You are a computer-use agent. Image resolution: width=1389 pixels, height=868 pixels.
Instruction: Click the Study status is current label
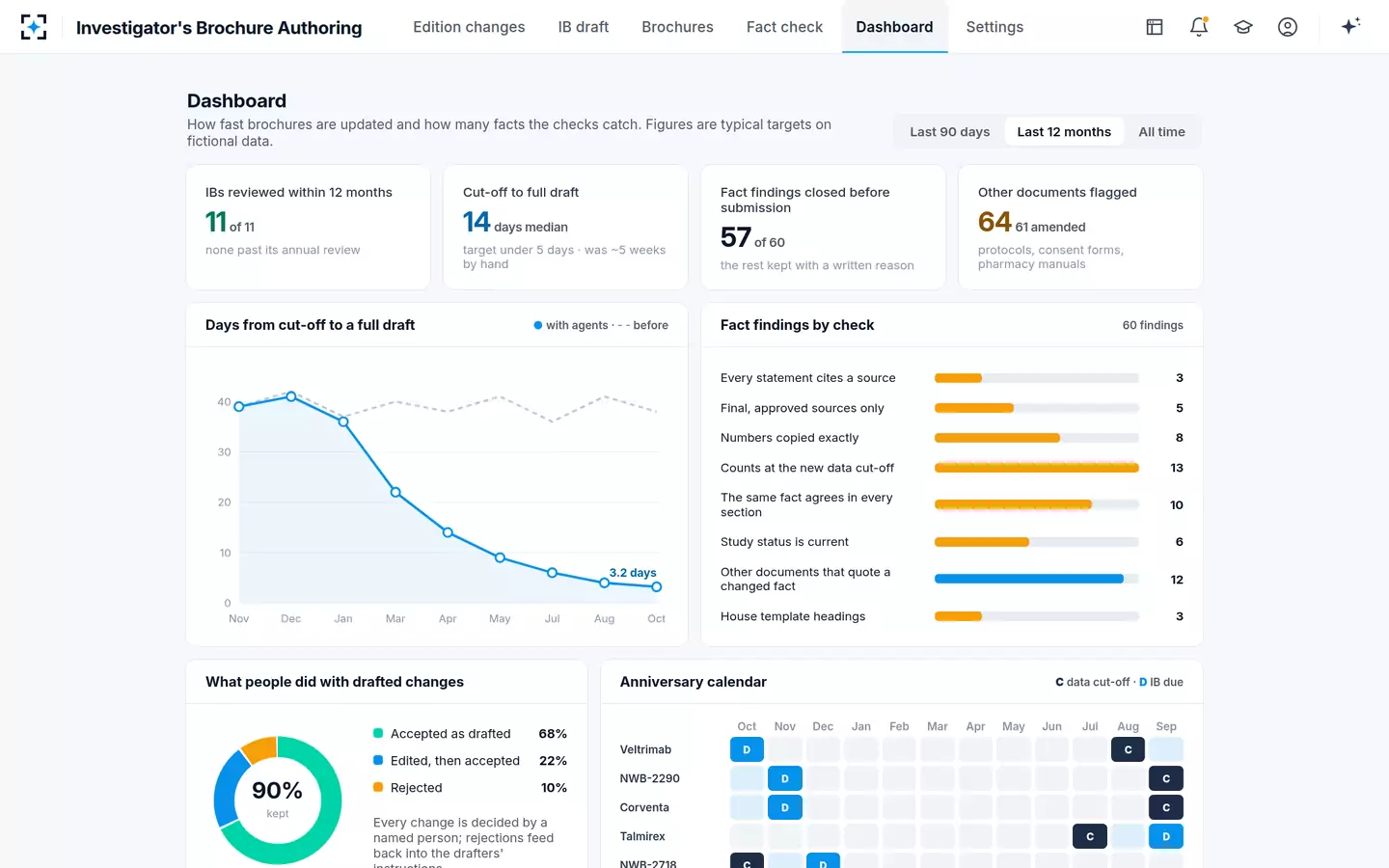(784, 542)
